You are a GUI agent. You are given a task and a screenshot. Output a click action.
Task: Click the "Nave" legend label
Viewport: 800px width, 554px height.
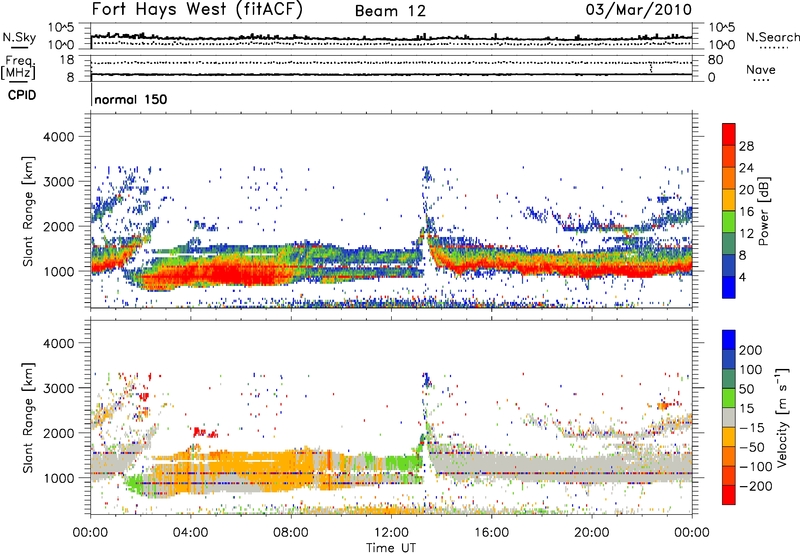tap(761, 70)
